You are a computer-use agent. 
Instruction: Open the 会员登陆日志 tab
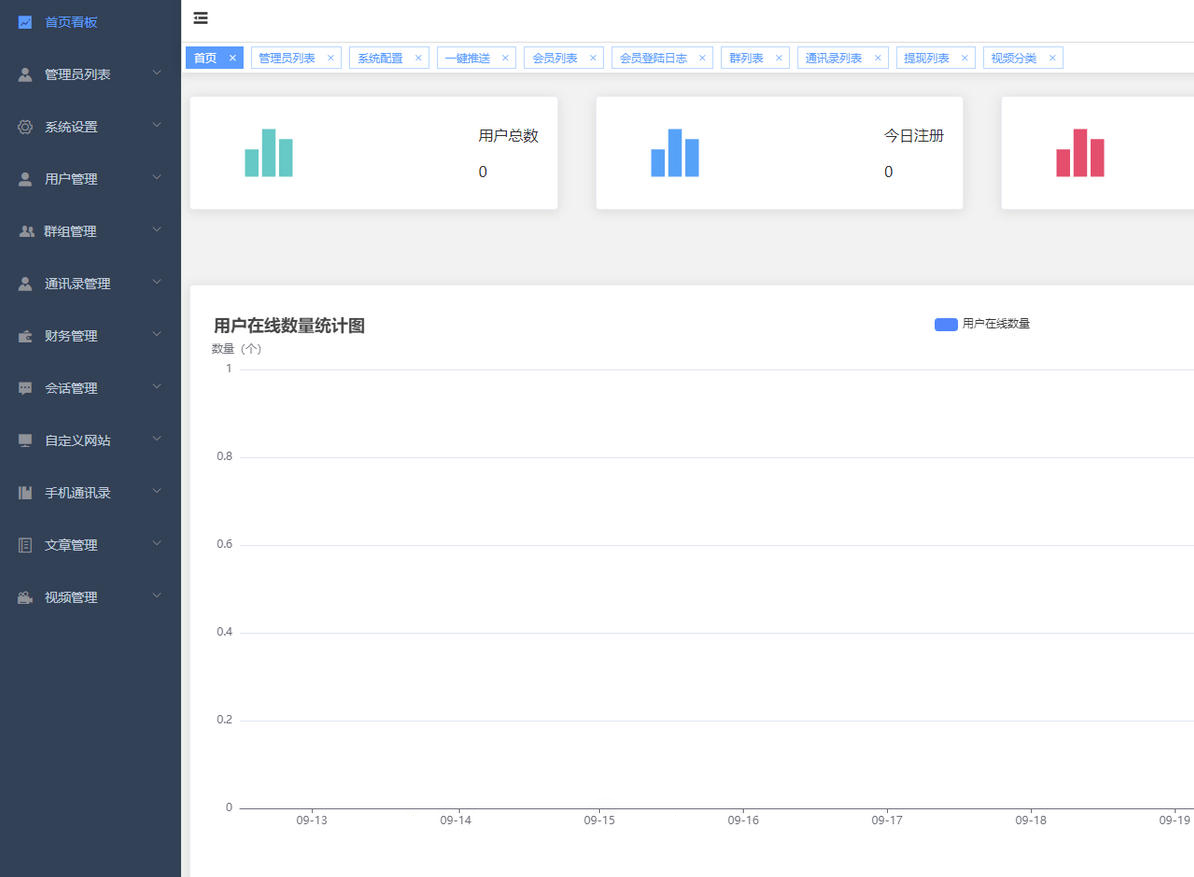653,58
